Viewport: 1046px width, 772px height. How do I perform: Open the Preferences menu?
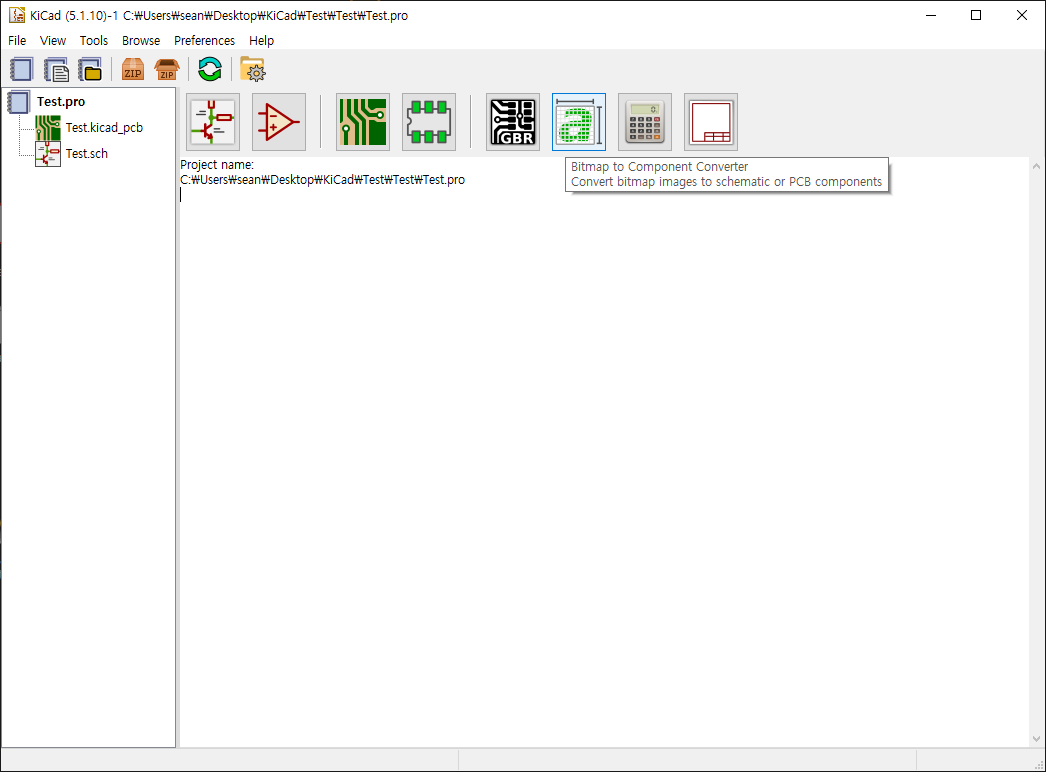(x=204, y=41)
